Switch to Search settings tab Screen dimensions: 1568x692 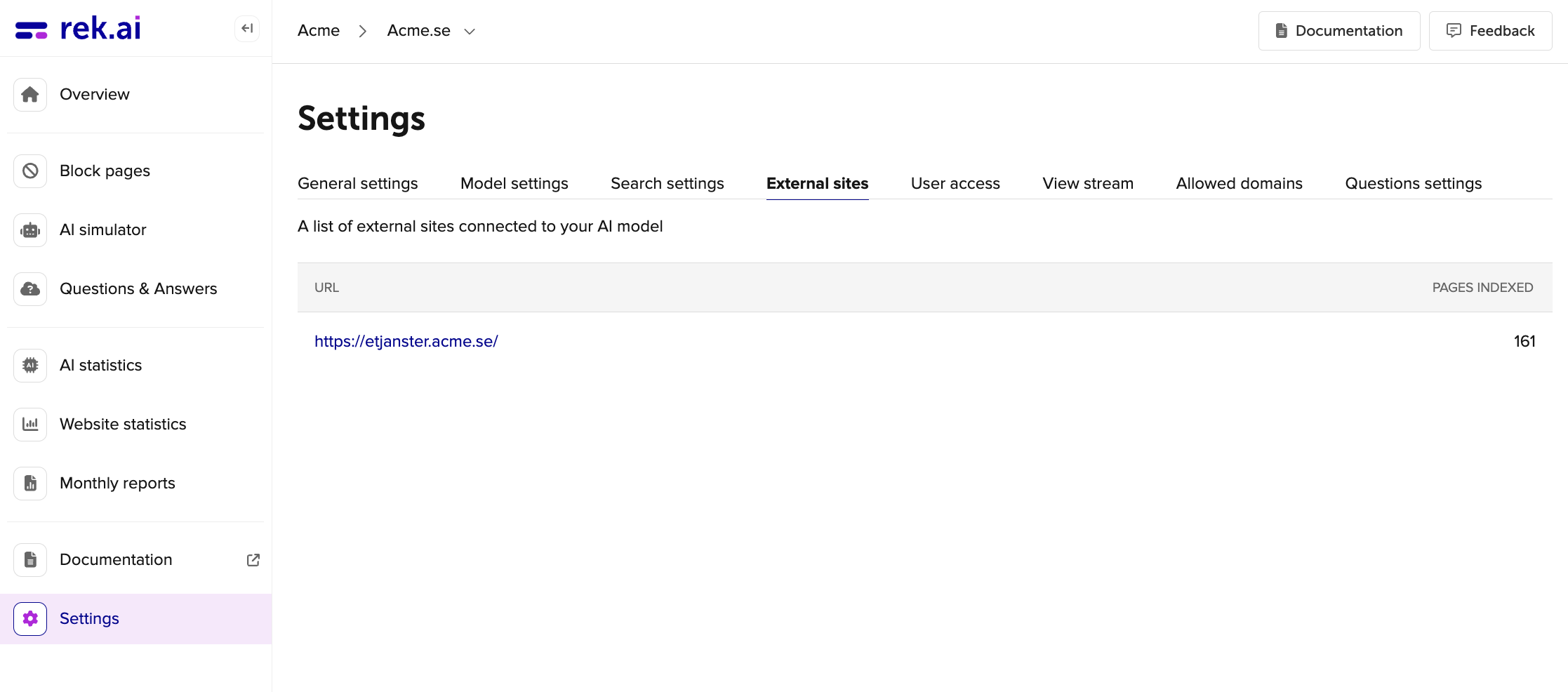click(x=667, y=183)
